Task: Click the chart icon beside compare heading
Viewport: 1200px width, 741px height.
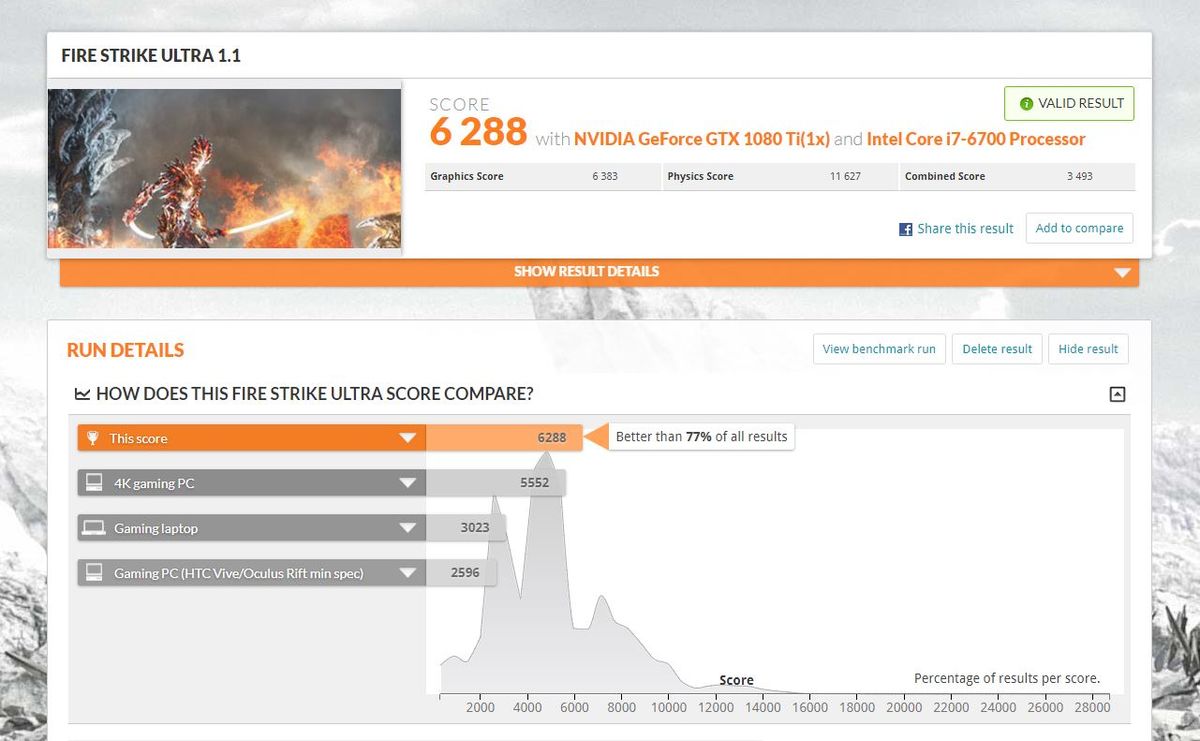Action: (83, 394)
